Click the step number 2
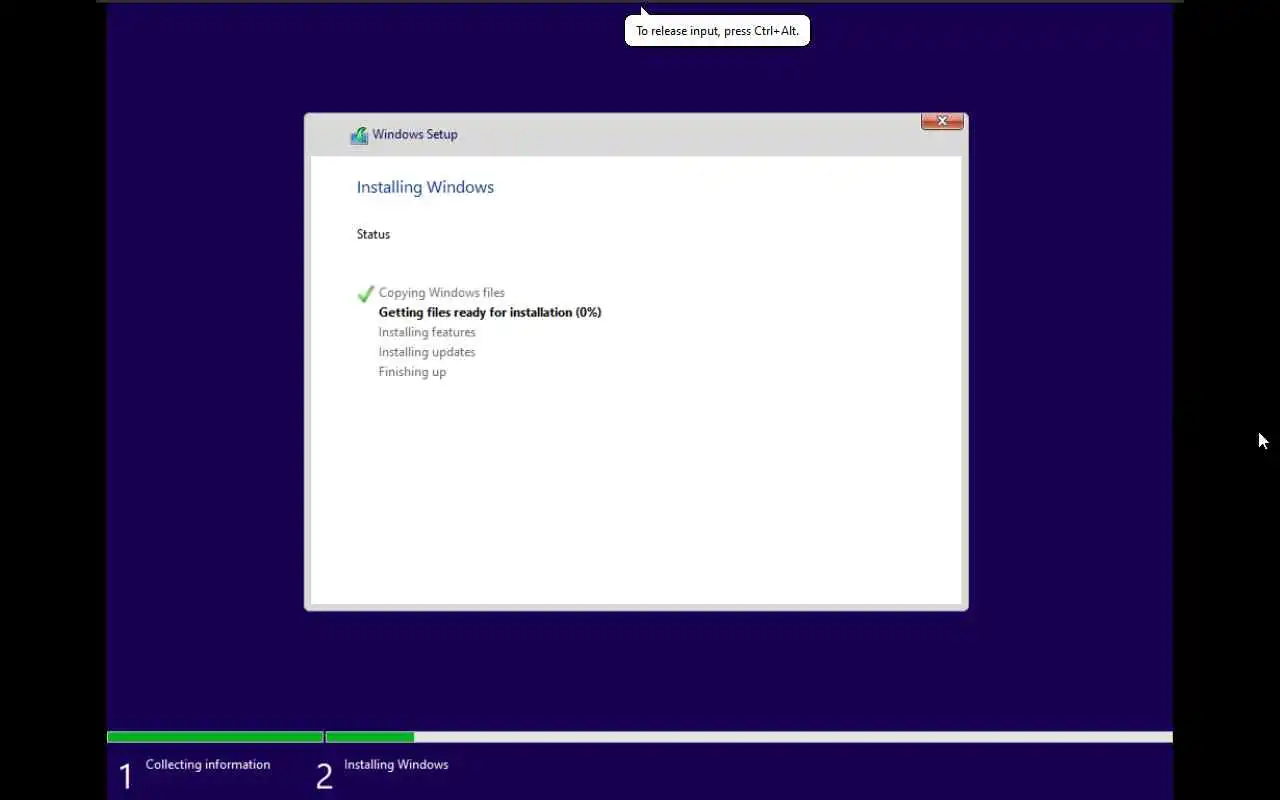Viewport: 1280px width, 800px height. (x=324, y=777)
